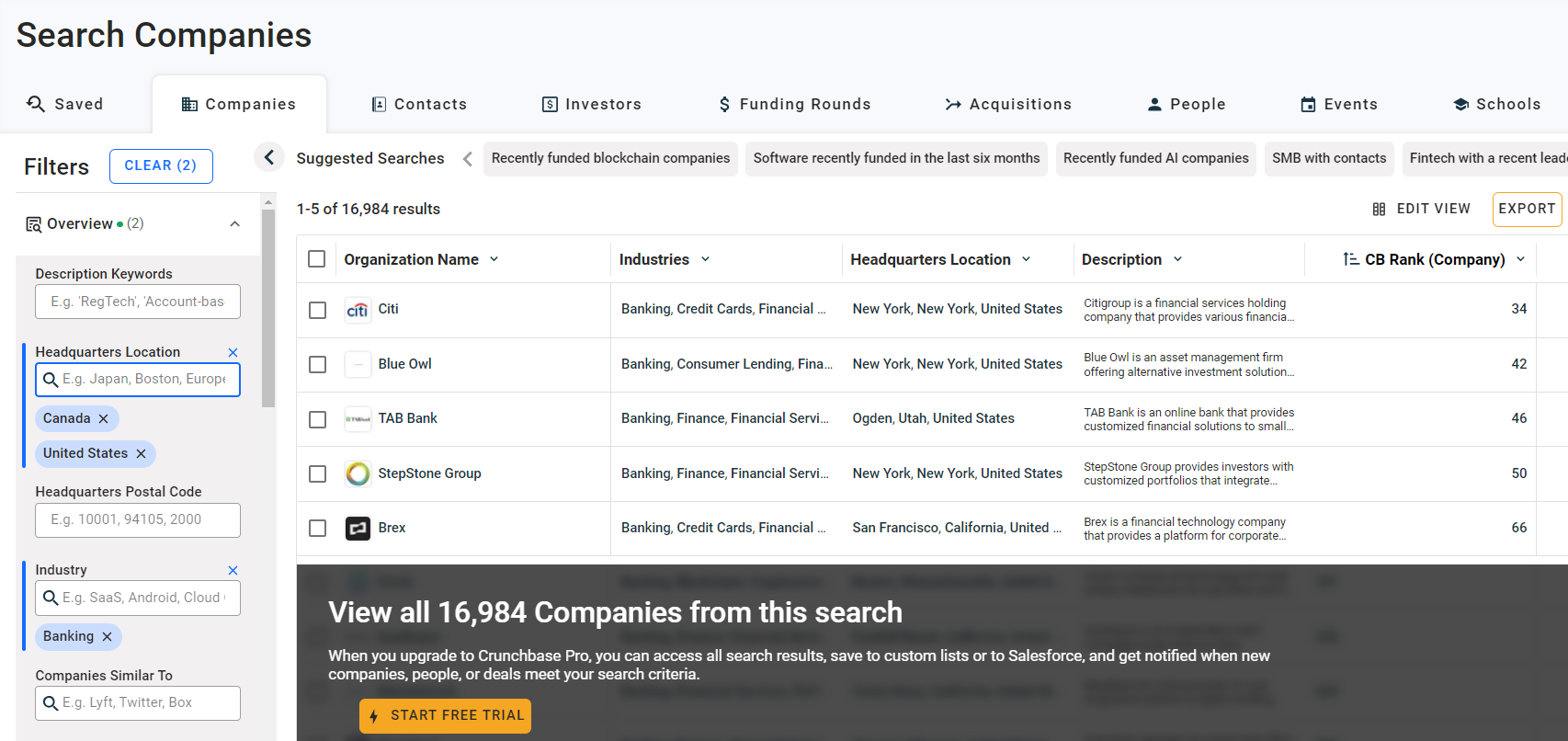Screen dimensions: 1568x741
Task: Go to previous suggested searches
Action: pyautogui.click(x=468, y=159)
